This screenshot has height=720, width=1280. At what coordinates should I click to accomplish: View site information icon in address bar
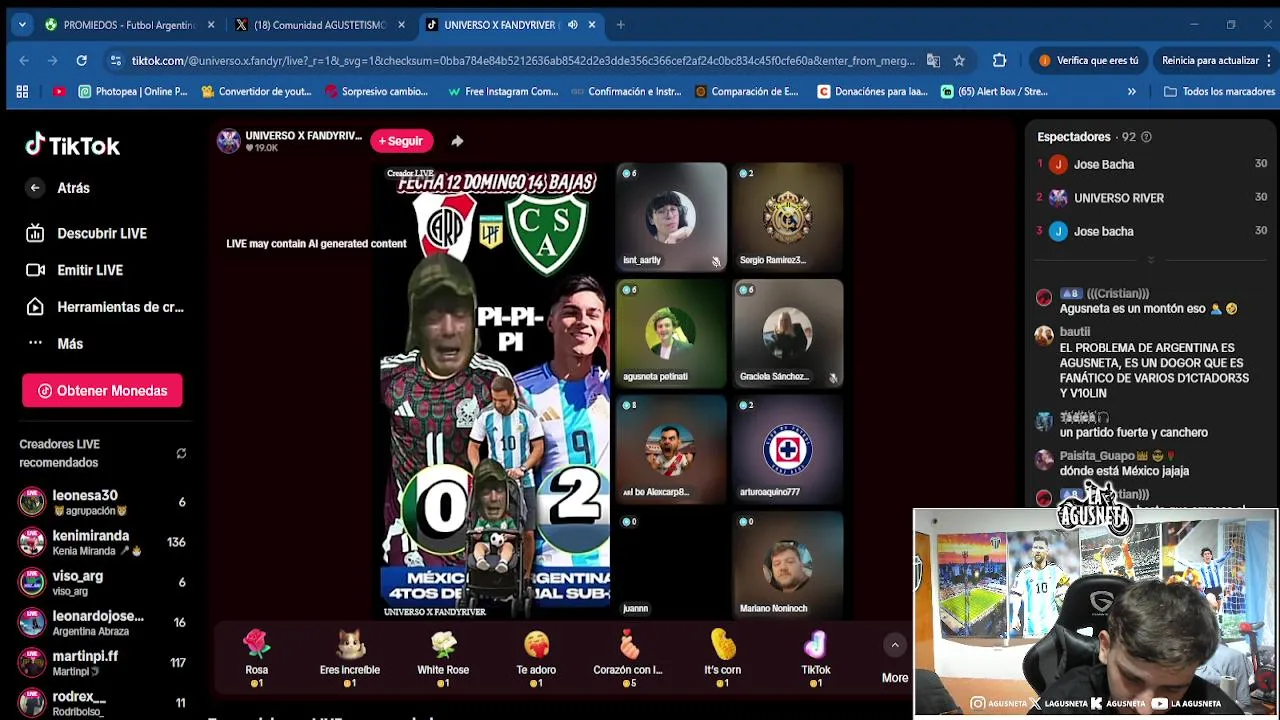(x=116, y=61)
